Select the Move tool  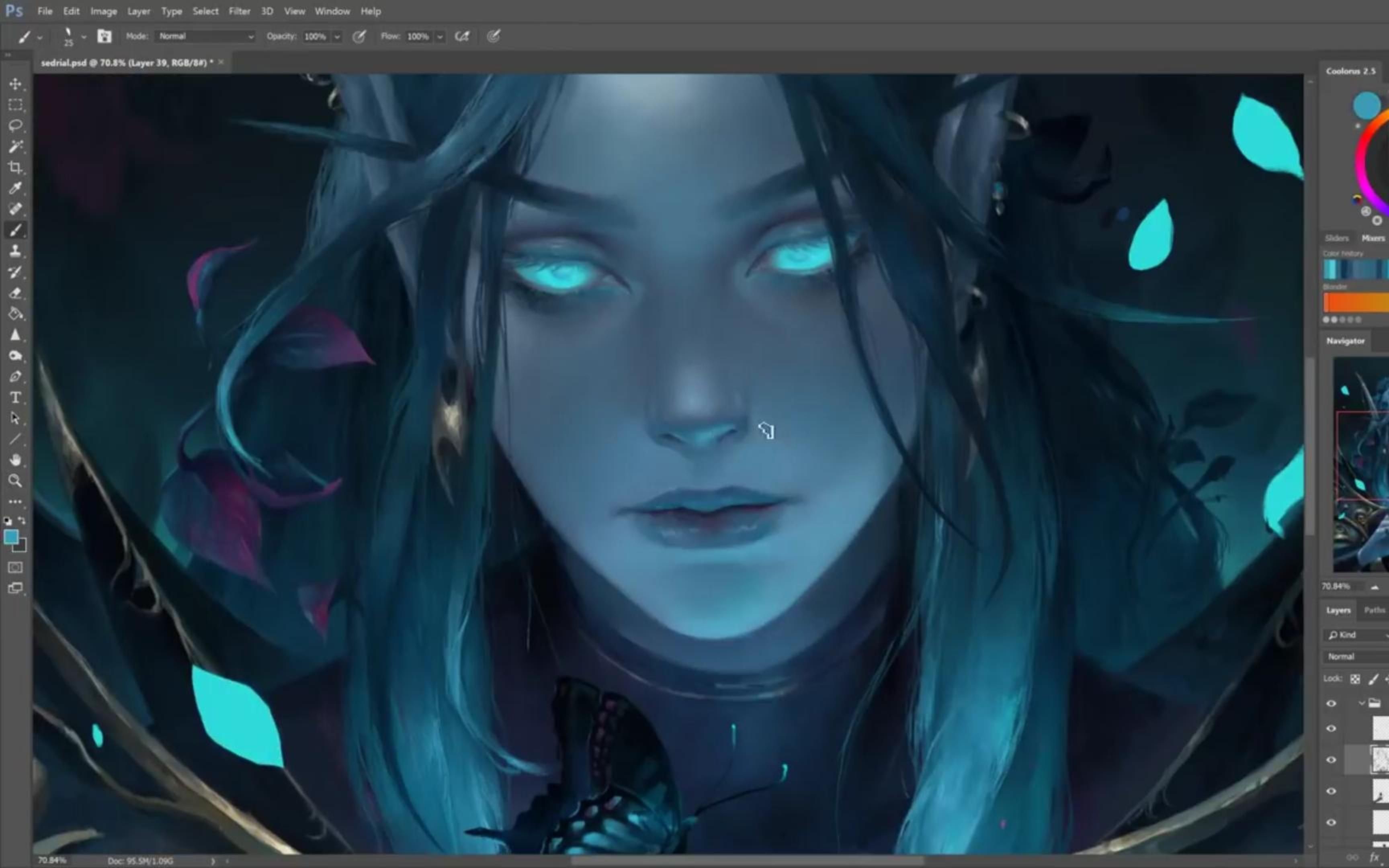pyautogui.click(x=16, y=84)
